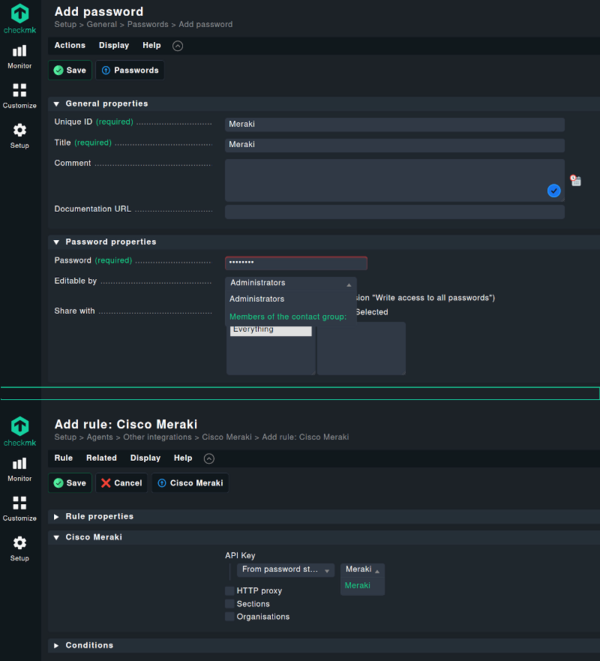Tick the Sections checkbox
This screenshot has height=661, width=600.
click(230, 604)
